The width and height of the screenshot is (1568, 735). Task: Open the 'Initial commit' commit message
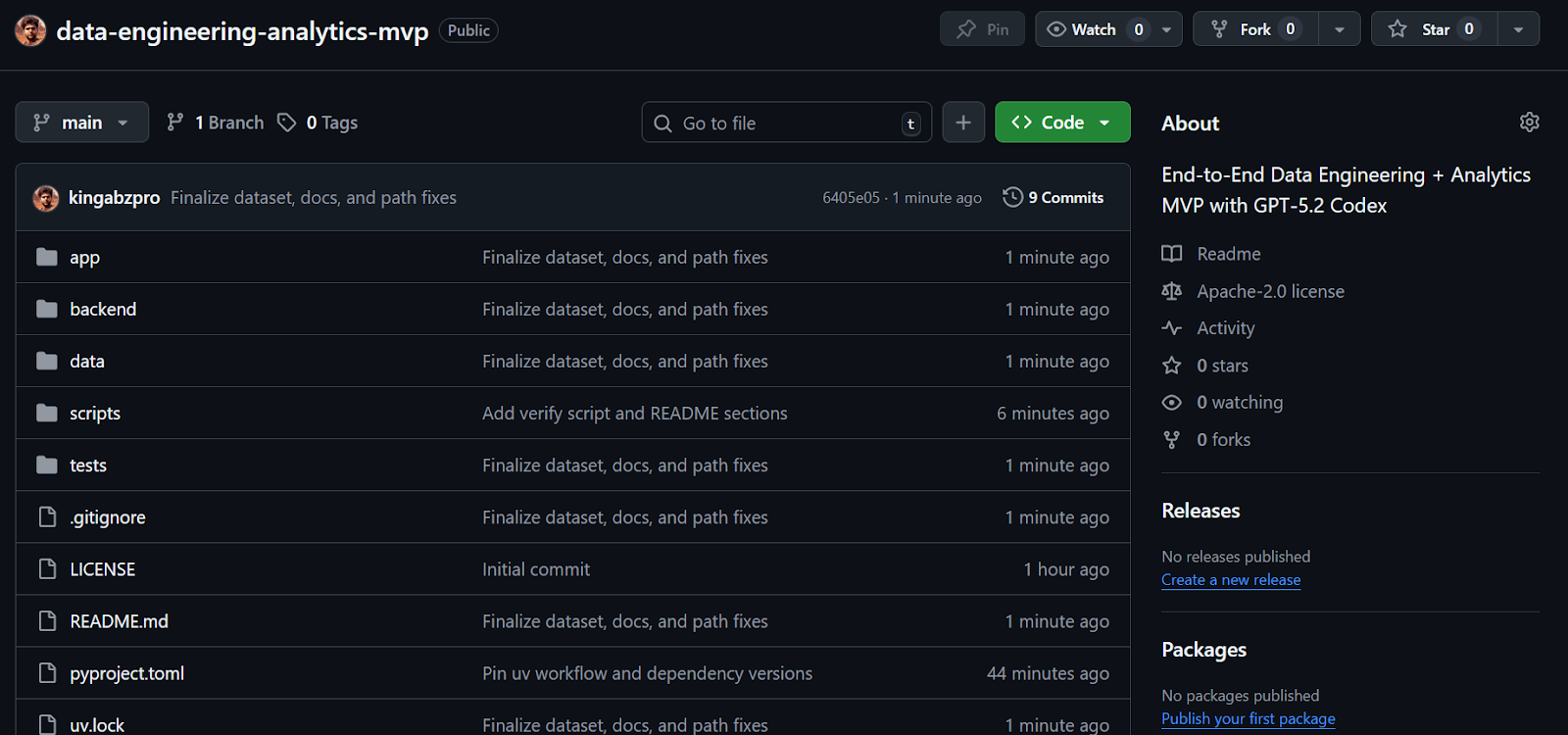coord(536,569)
